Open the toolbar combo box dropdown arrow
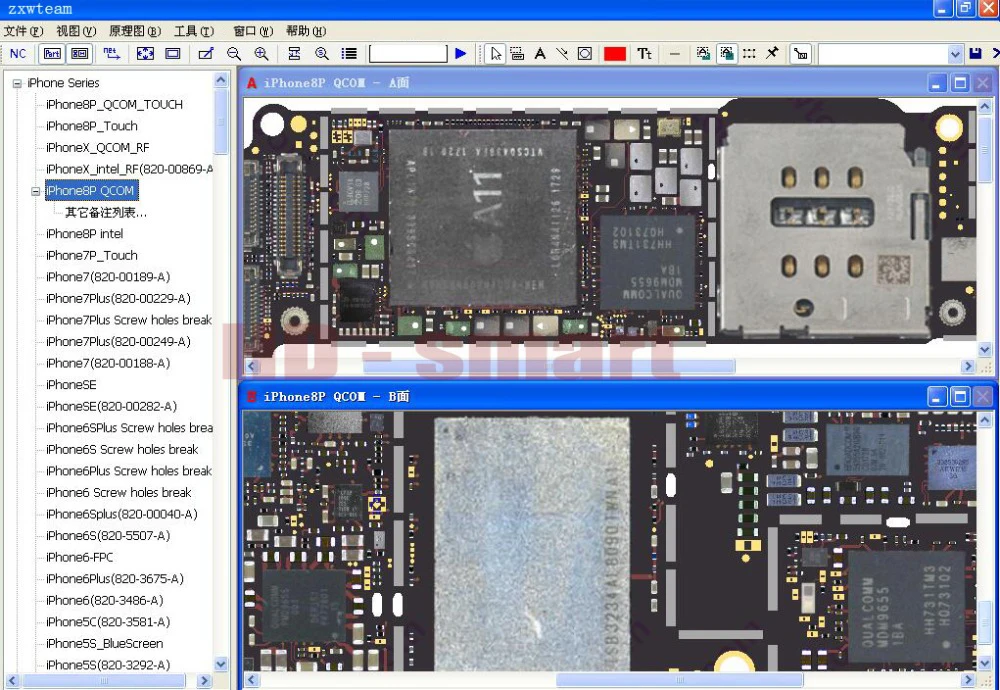The width and height of the screenshot is (1000, 690). [955, 54]
